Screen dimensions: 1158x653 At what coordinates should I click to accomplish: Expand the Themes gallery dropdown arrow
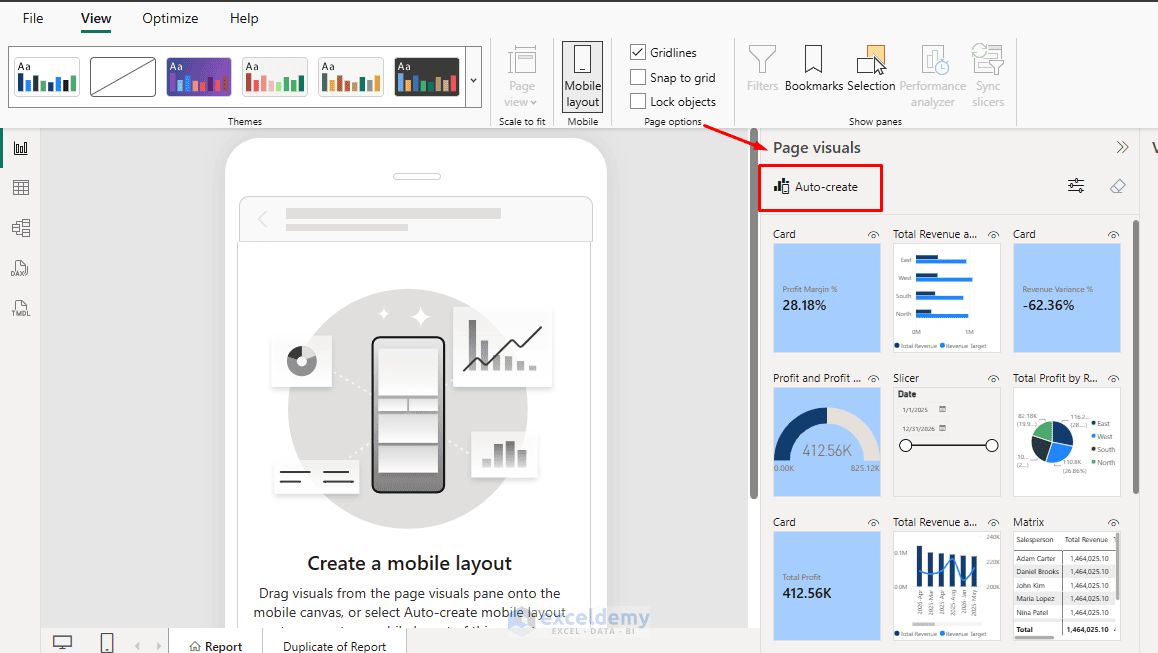[473, 80]
